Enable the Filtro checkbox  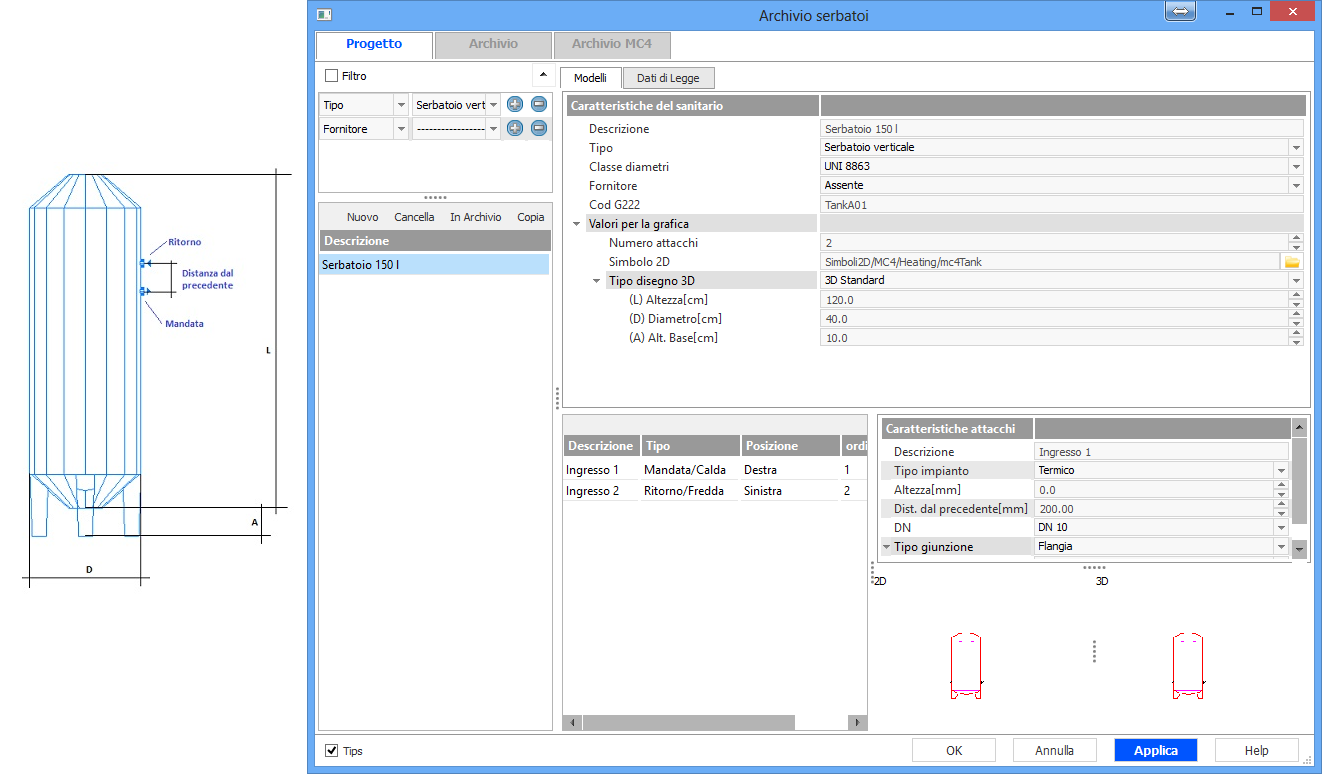pyautogui.click(x=332, y=76)
